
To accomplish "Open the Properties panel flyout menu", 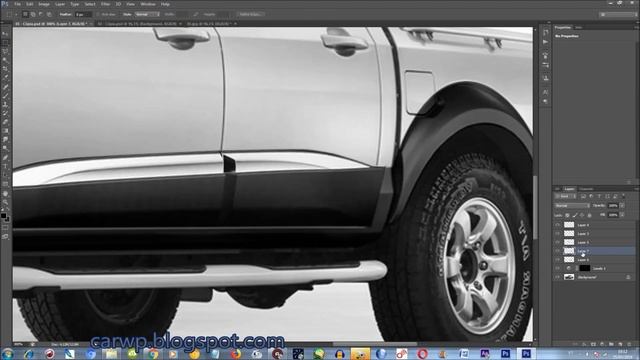I will coord(636,27).
